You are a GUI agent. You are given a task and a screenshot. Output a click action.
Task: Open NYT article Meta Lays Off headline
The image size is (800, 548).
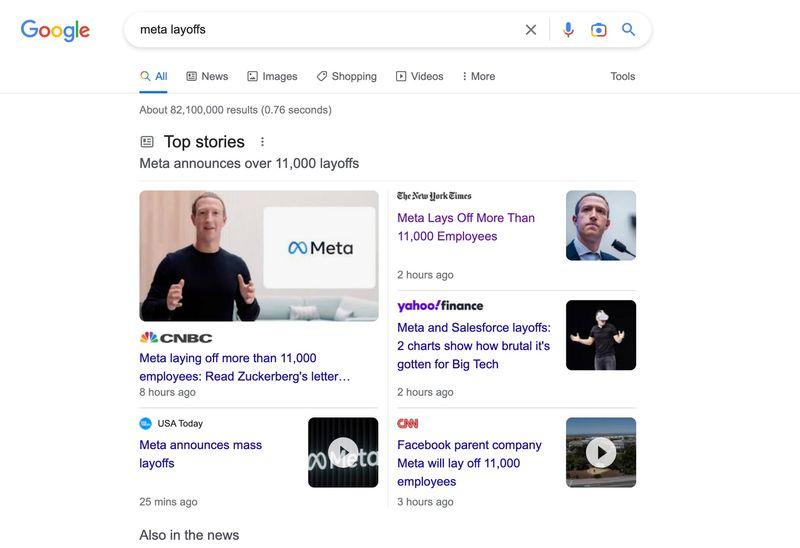466,227
